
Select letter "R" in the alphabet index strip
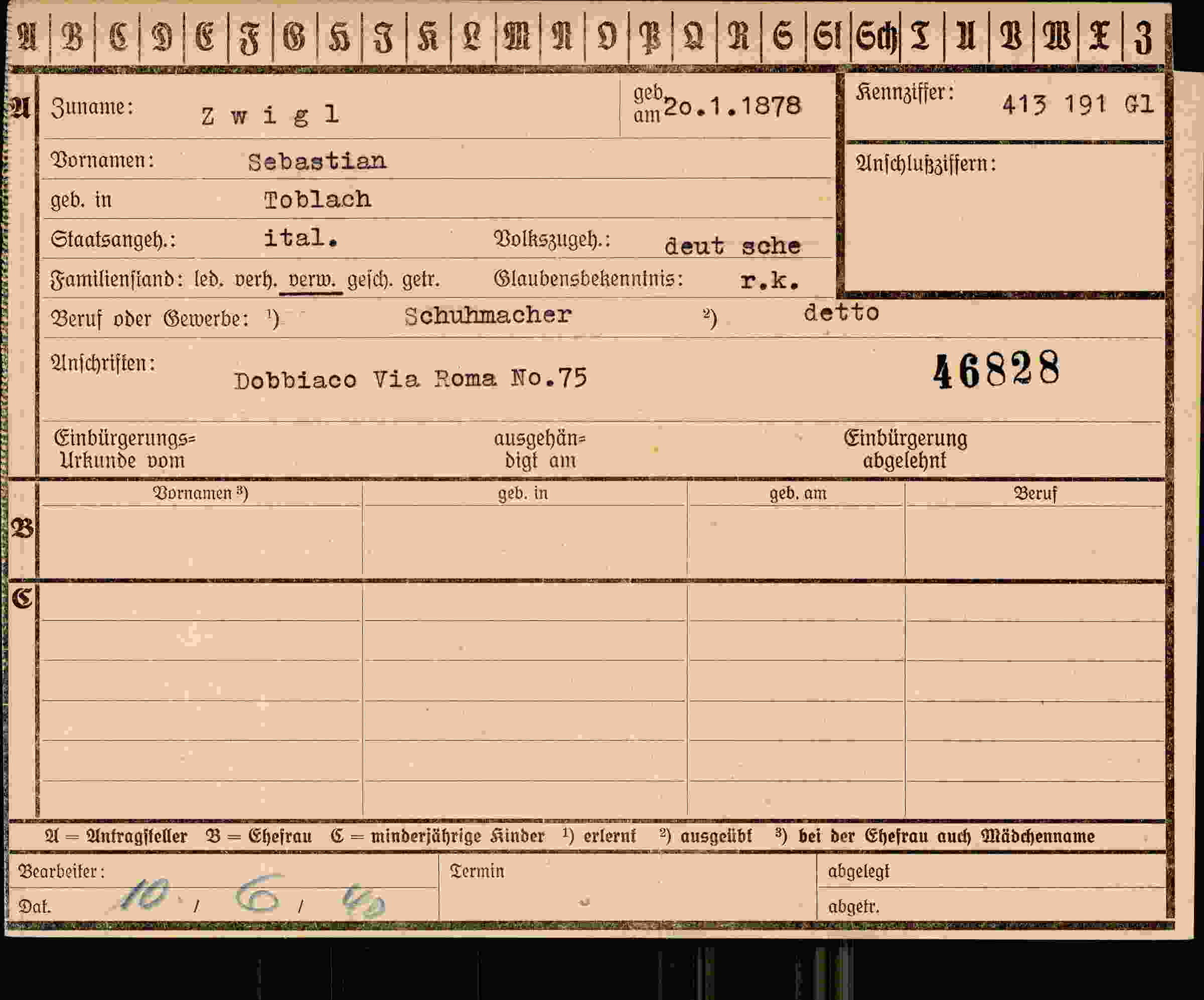click(x=738, y=37)
